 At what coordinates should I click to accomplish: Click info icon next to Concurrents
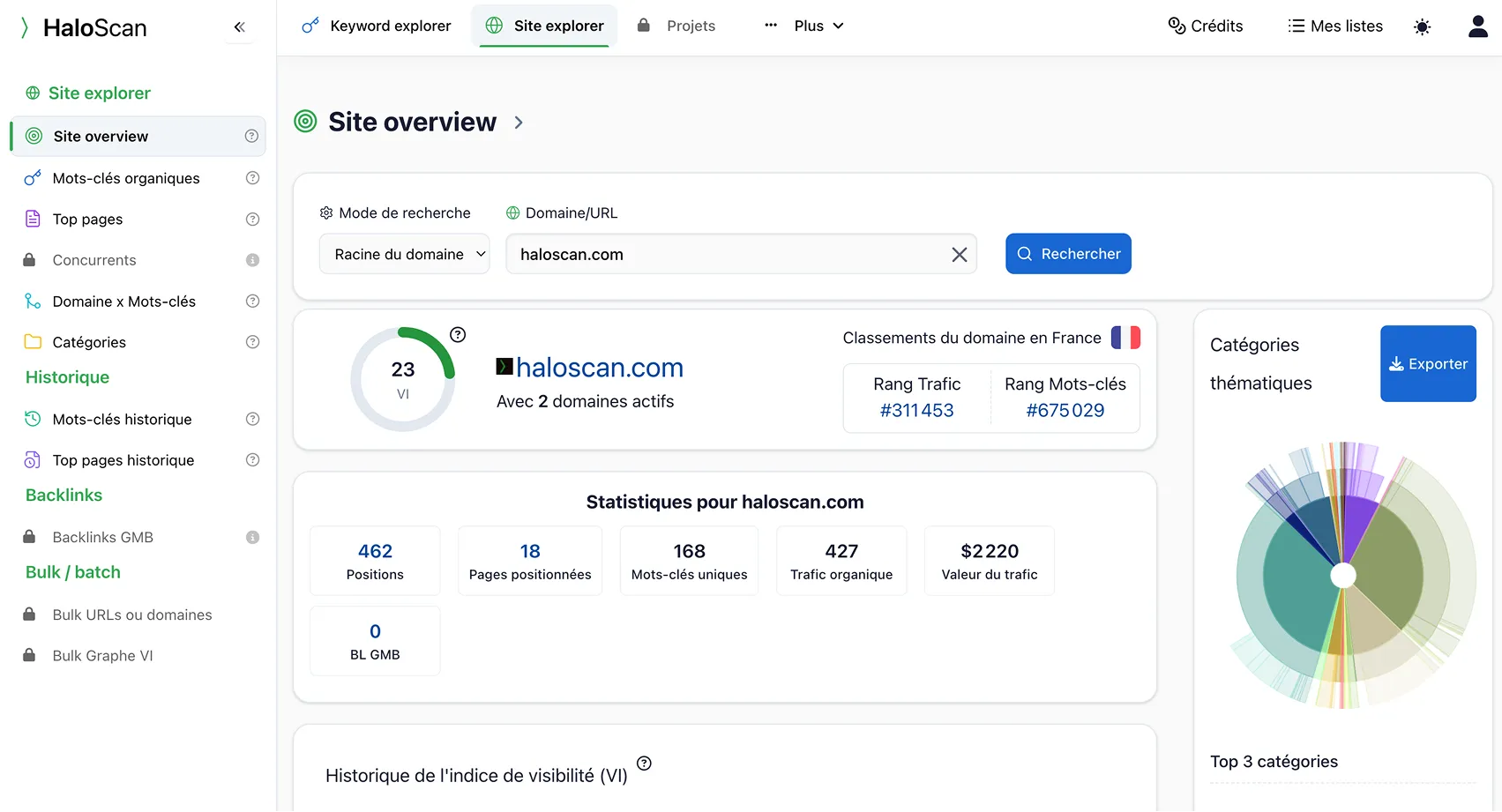pyautogui.click(x=252, y=260)
